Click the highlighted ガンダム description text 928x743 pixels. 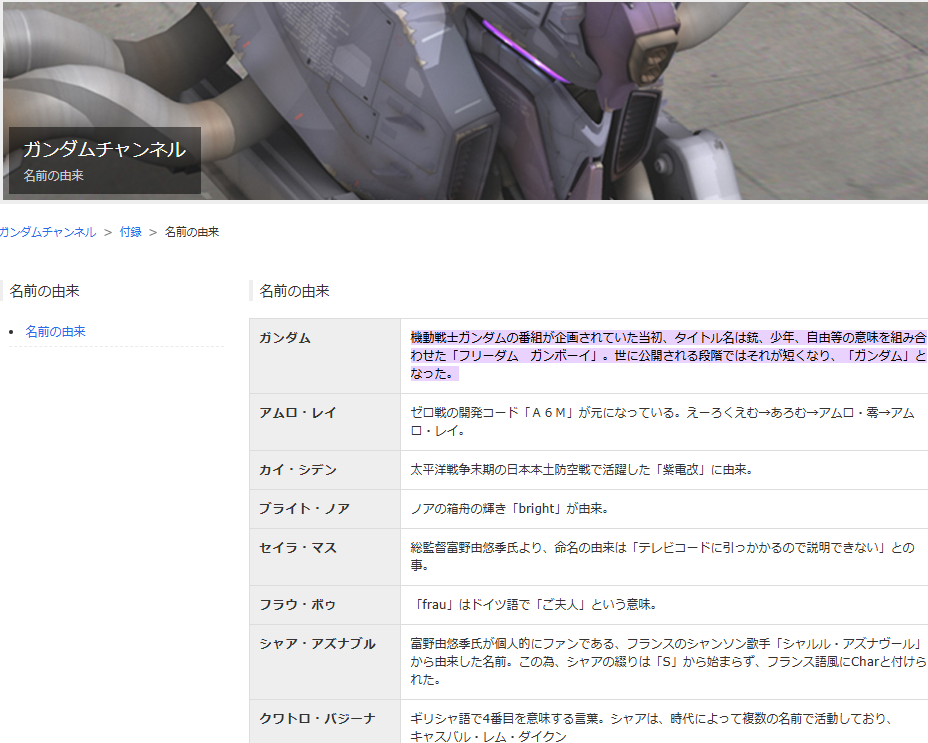click(668, 356)
